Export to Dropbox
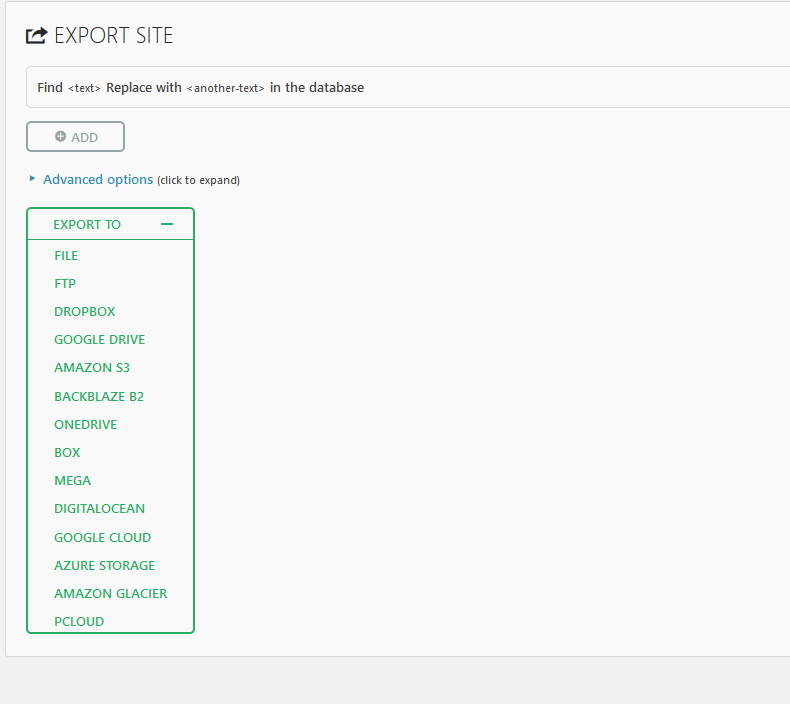Image resolution: width=790 pixels, height=704 pixels. coord(85,312)
